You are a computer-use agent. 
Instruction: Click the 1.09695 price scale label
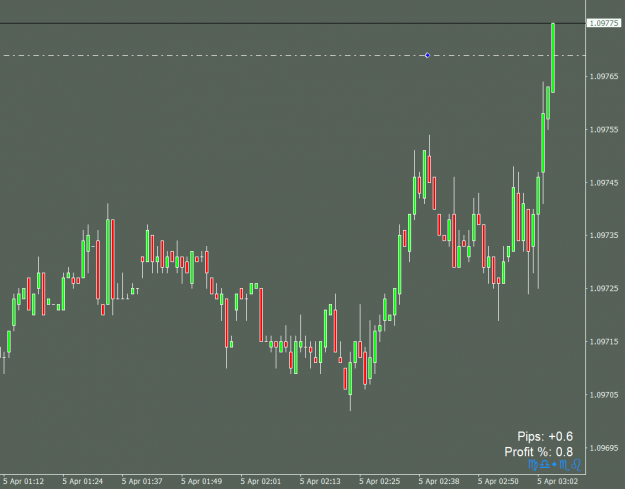[604, 448]
